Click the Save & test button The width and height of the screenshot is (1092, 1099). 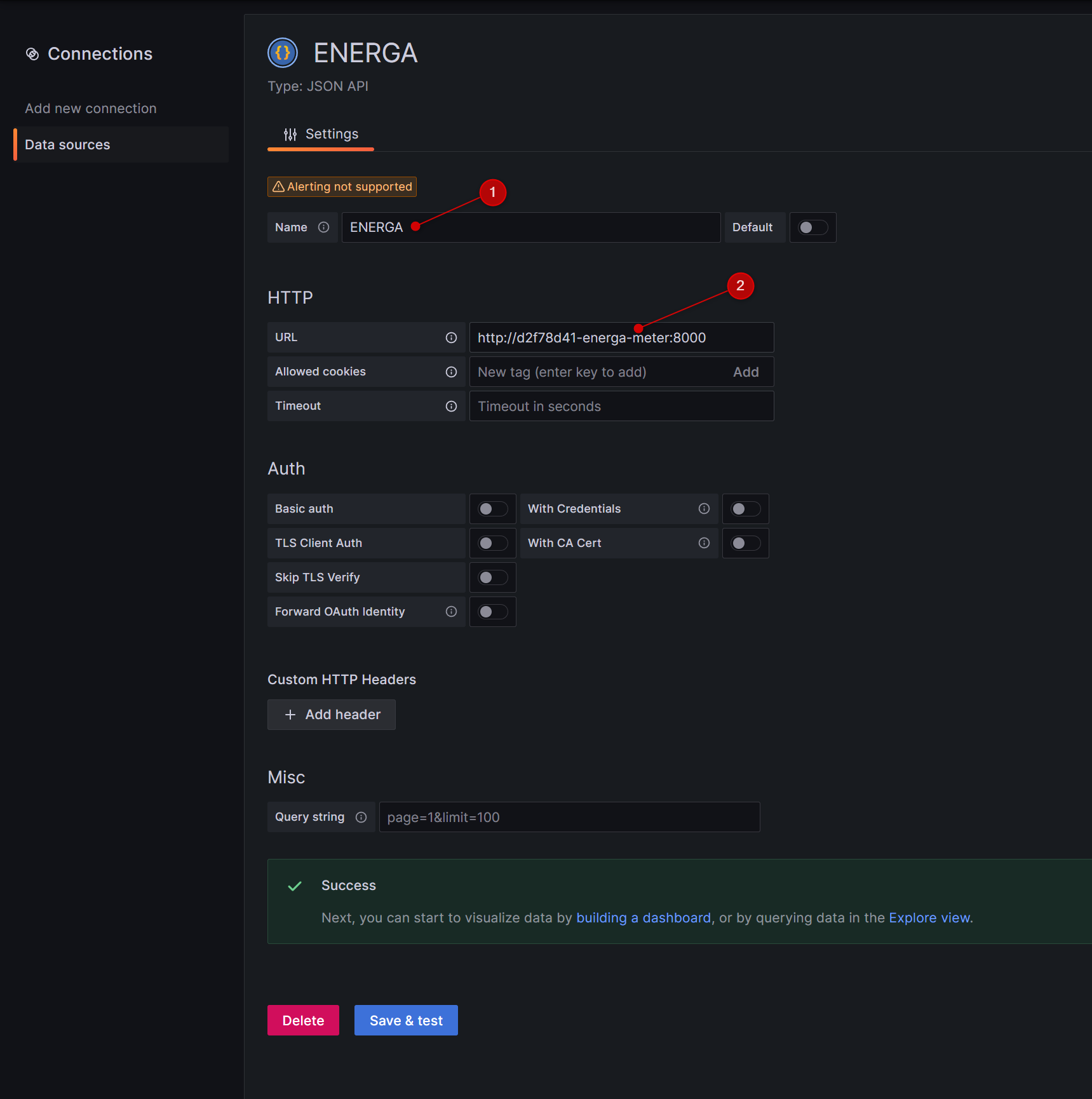(x=406, y=1020)
